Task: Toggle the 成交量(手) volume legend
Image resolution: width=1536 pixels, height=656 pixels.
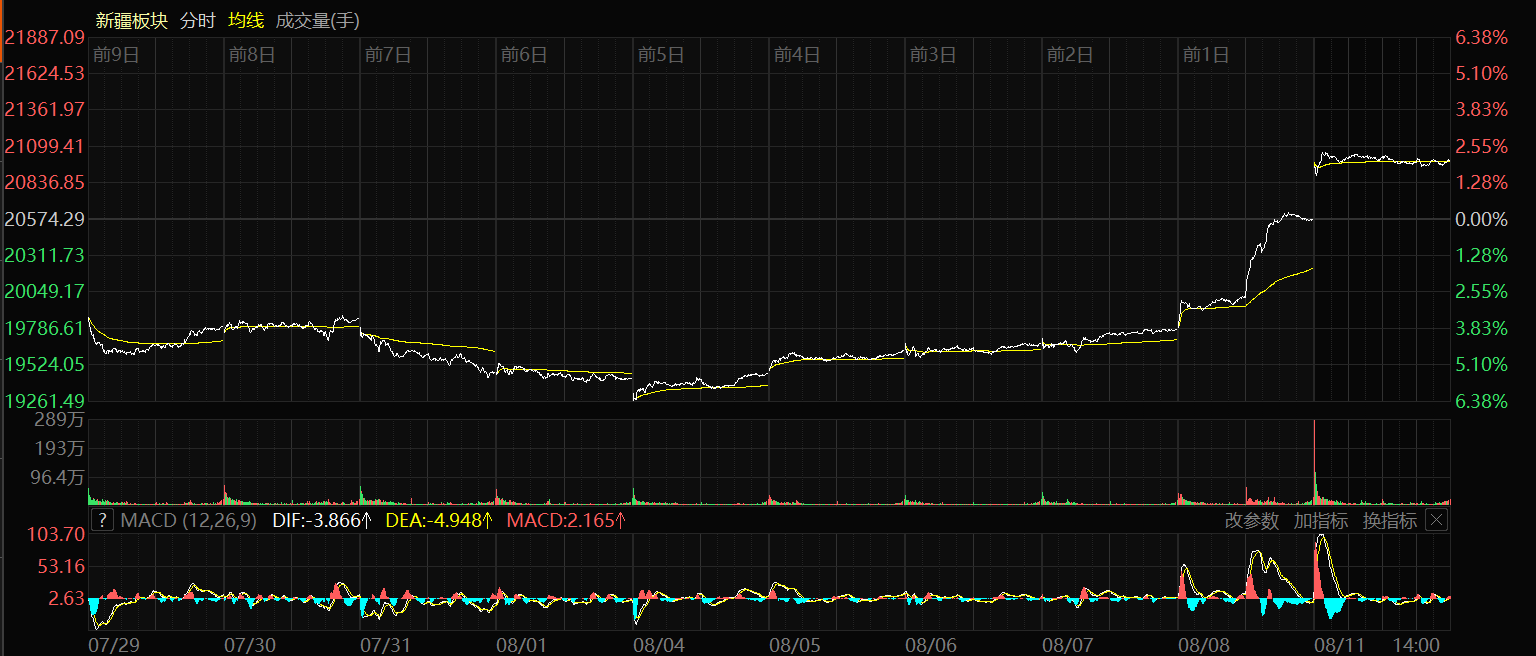Action: tap(317, 20)
